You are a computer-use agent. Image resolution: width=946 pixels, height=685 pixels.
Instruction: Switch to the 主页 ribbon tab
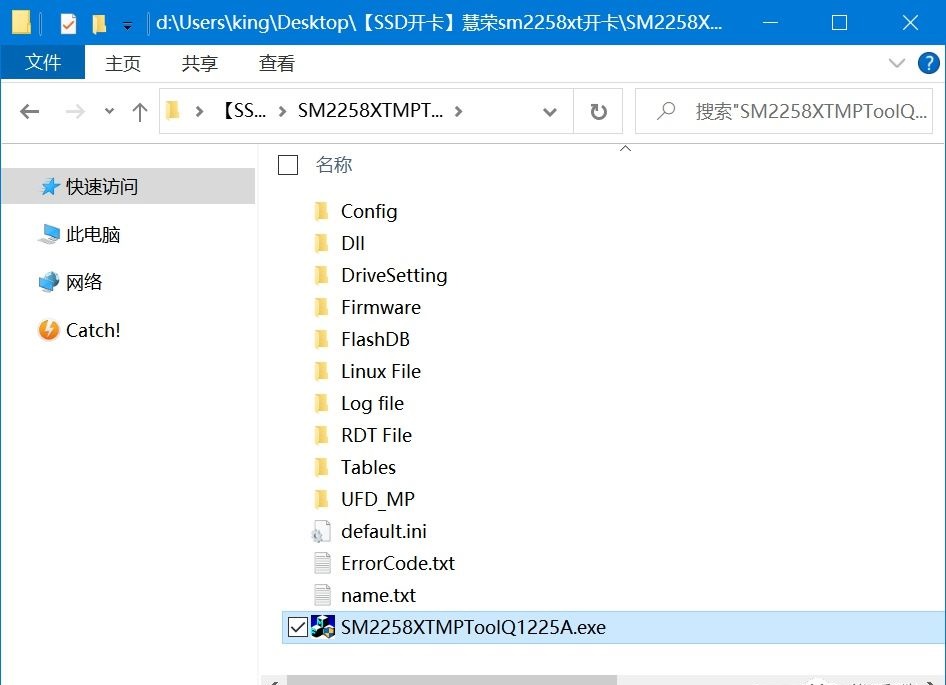[122, 63]
